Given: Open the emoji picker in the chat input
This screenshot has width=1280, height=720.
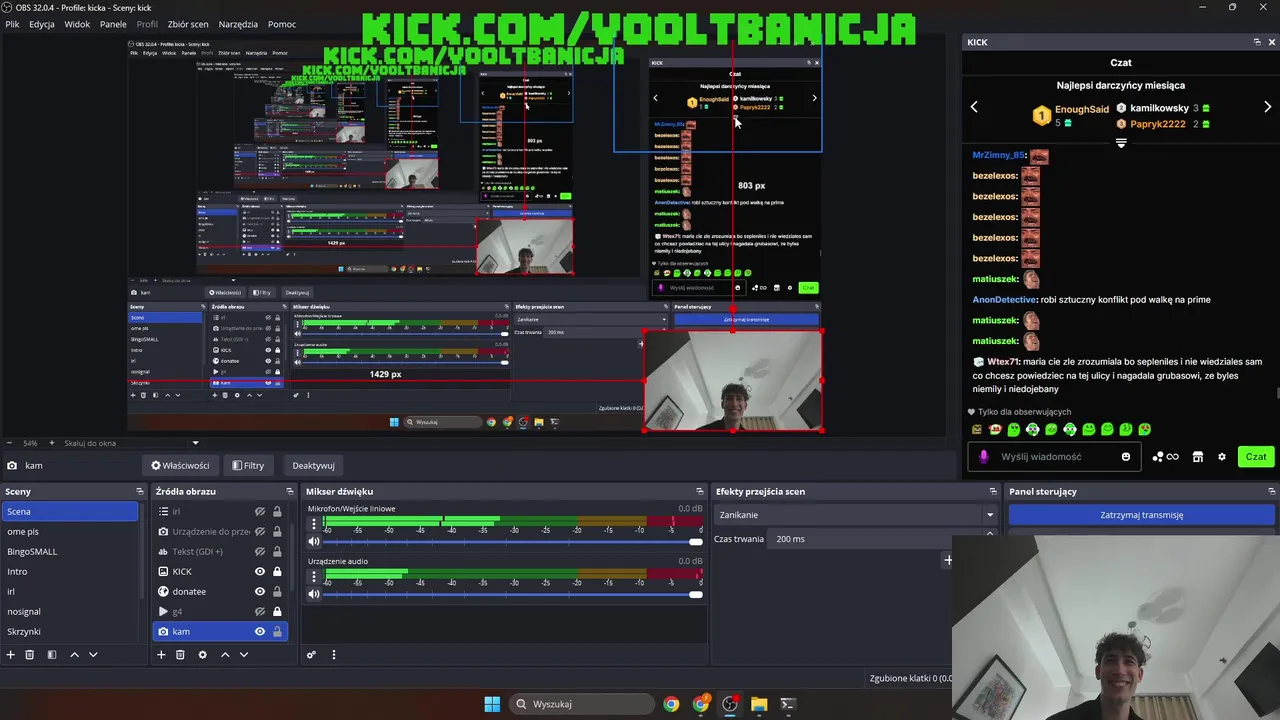Looking at the screenshot, I should click(1126, 457).
